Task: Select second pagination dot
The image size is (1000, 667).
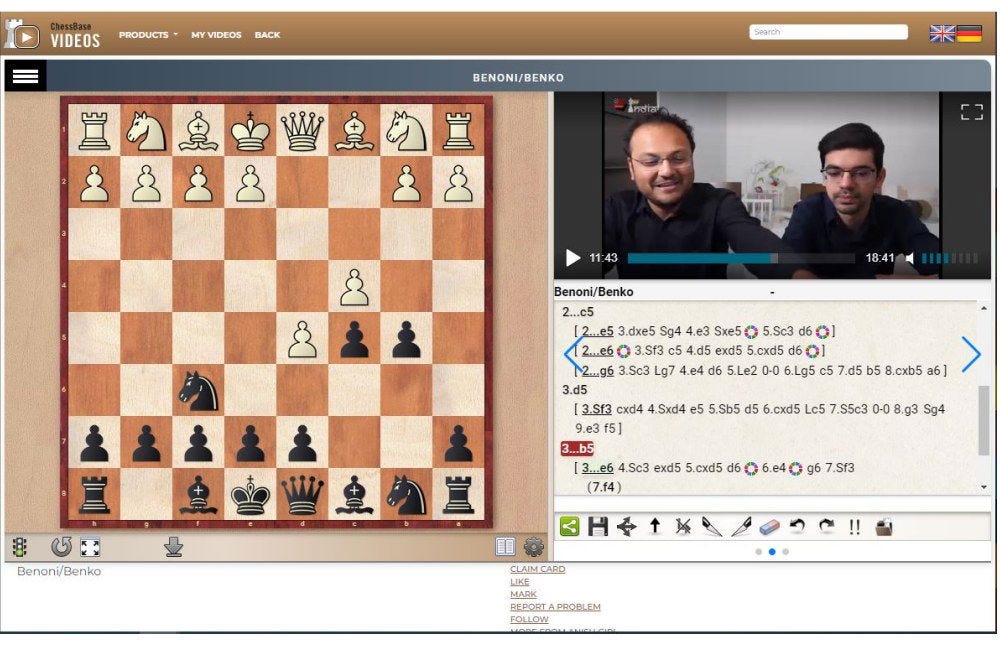Action: tap(772, 552)
